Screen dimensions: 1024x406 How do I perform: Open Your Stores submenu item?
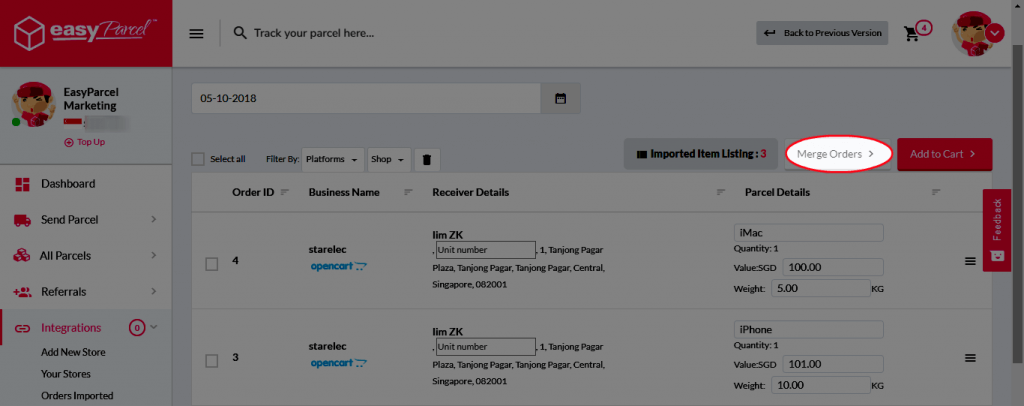pyautogui.click(x=66, y=374)
